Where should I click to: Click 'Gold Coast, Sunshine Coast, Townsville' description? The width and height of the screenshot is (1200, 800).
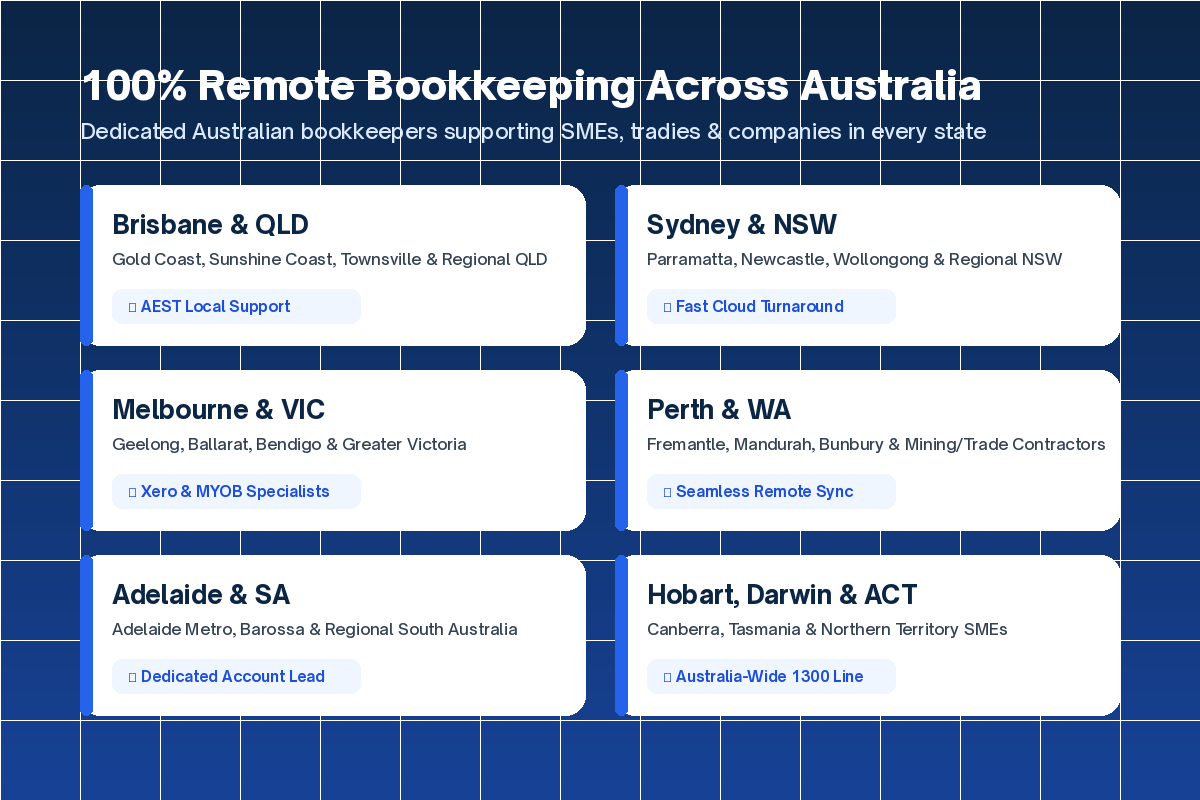click(x=330, y=260)
